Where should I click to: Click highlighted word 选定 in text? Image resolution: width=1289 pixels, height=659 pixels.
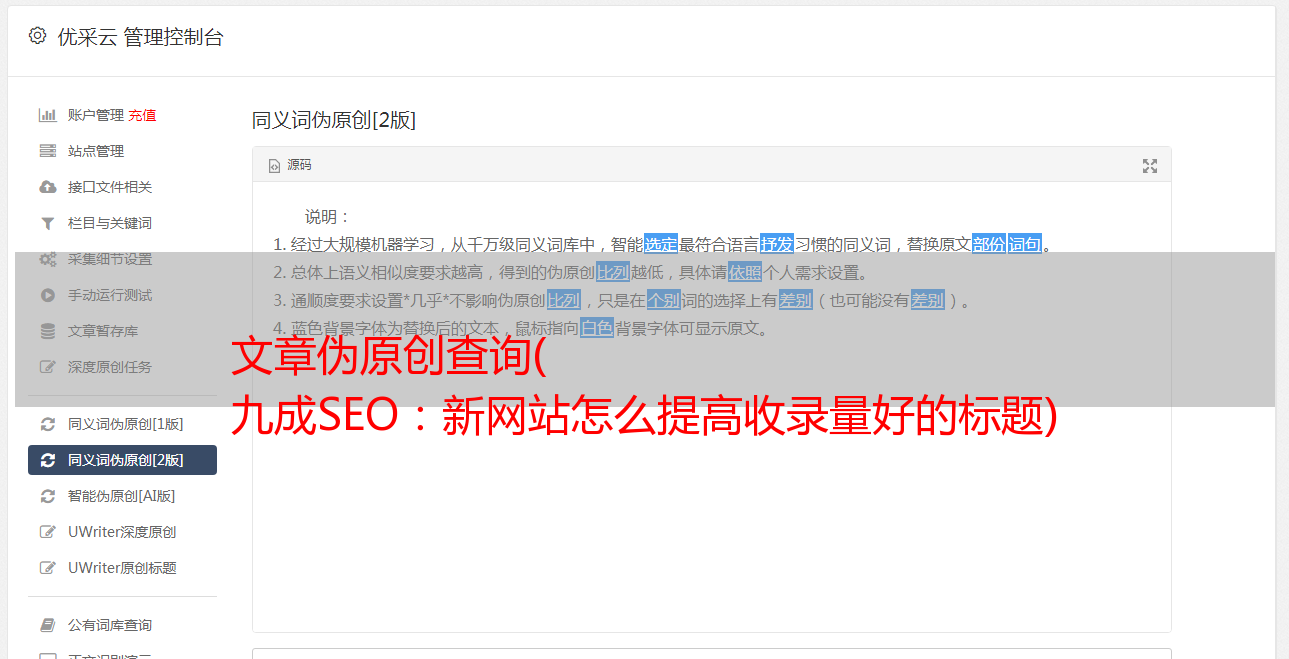pyautogui.click(x=661, y=244)
